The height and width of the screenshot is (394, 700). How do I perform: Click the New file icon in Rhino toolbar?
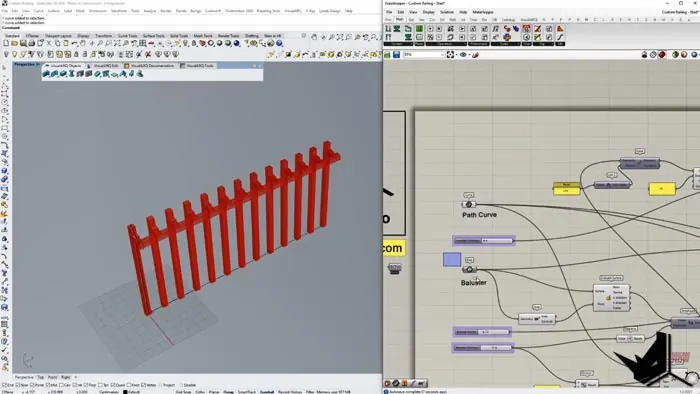click(6, 43)
